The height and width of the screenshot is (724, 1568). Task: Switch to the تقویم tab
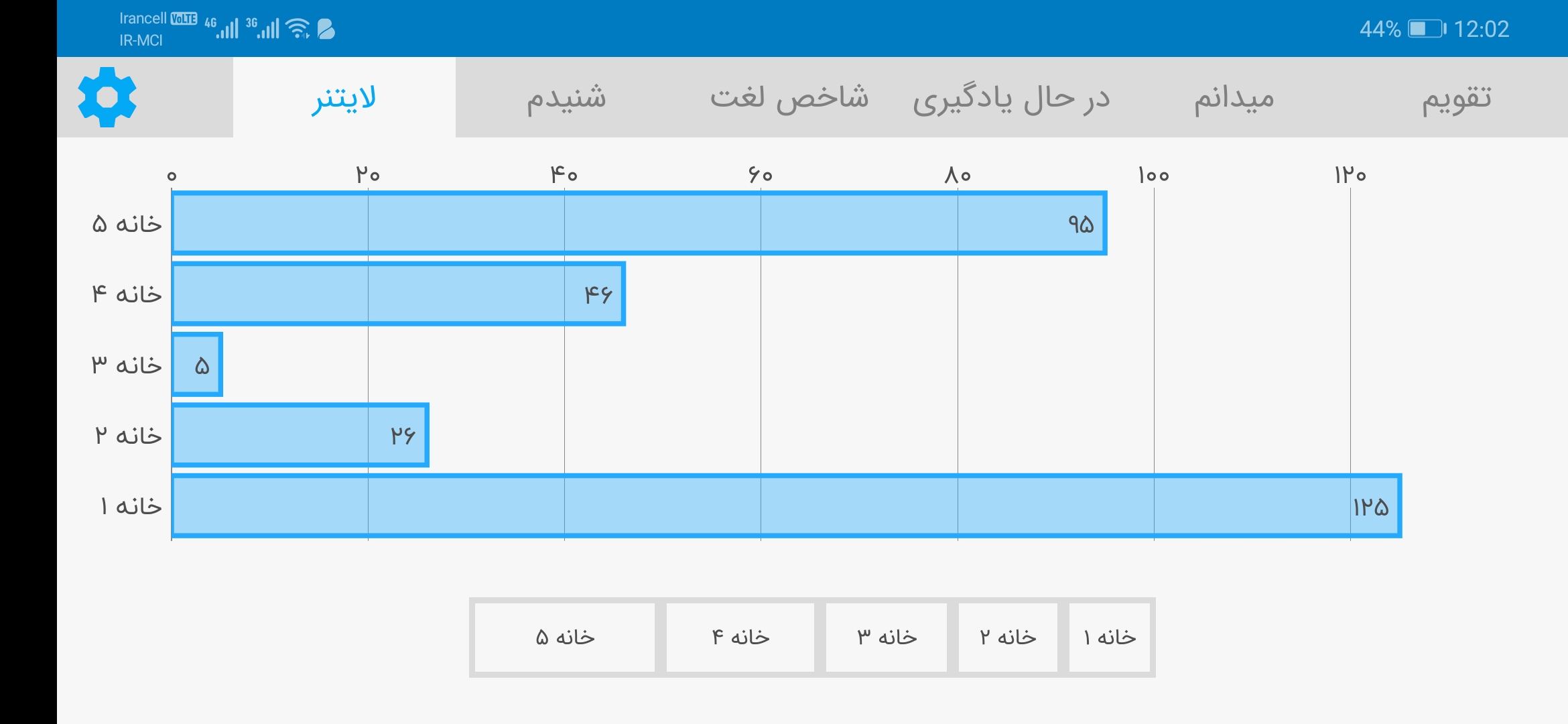pyautogui.click(x=1457, y=97)
